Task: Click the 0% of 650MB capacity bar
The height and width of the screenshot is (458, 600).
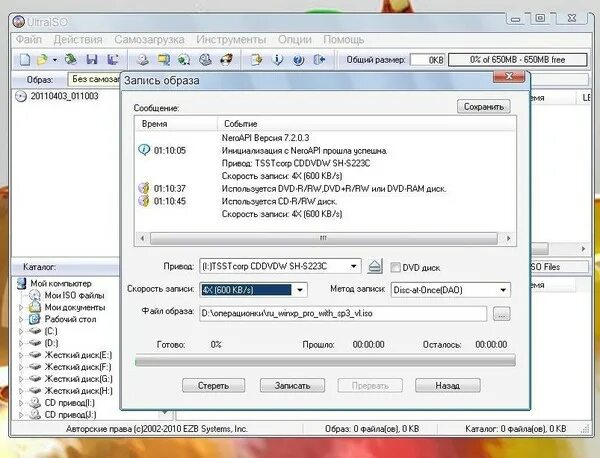Action: click(x=518, y=60)
